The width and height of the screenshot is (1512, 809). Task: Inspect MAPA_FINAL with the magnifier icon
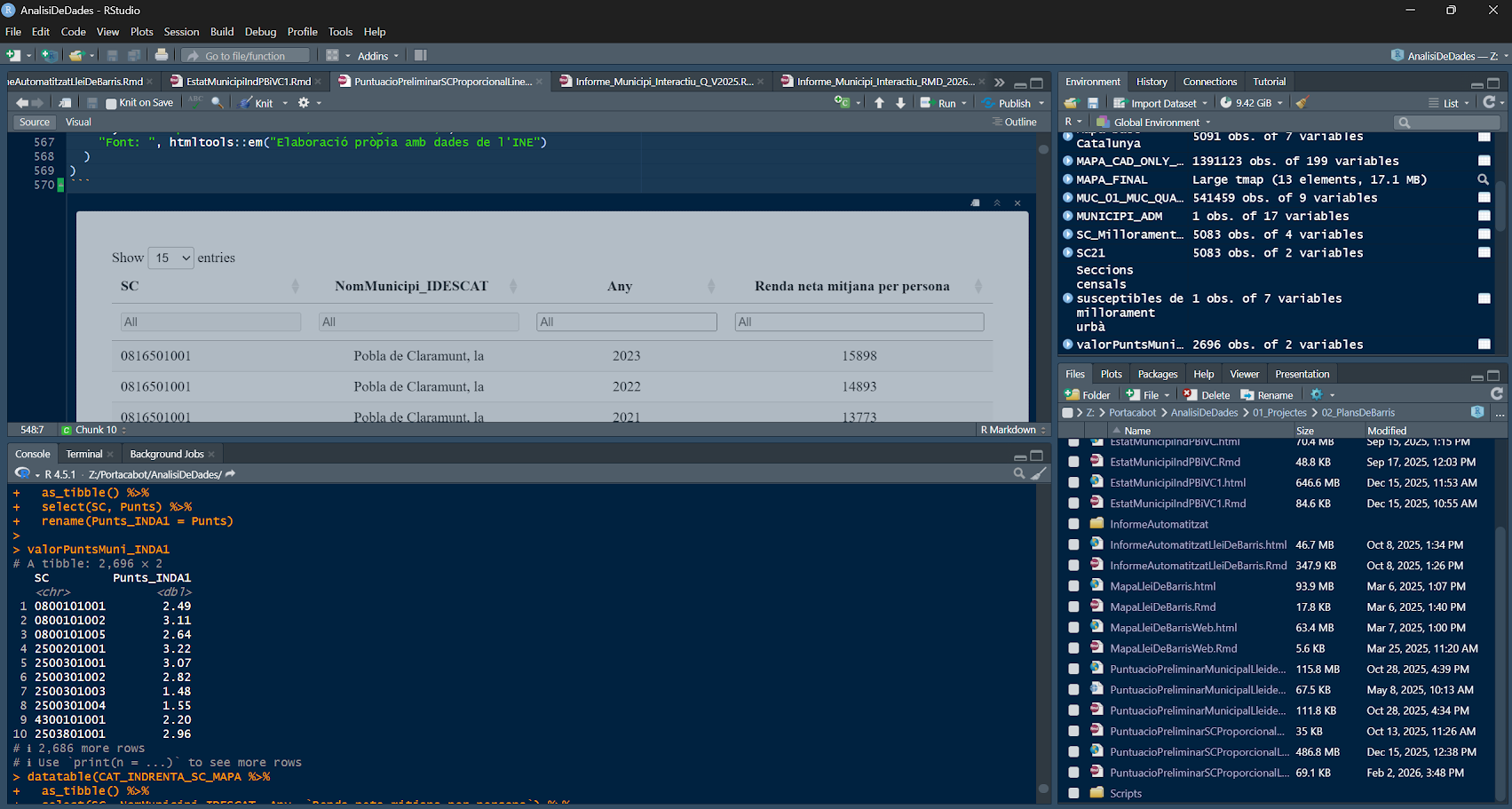[x=1483, y=179]
